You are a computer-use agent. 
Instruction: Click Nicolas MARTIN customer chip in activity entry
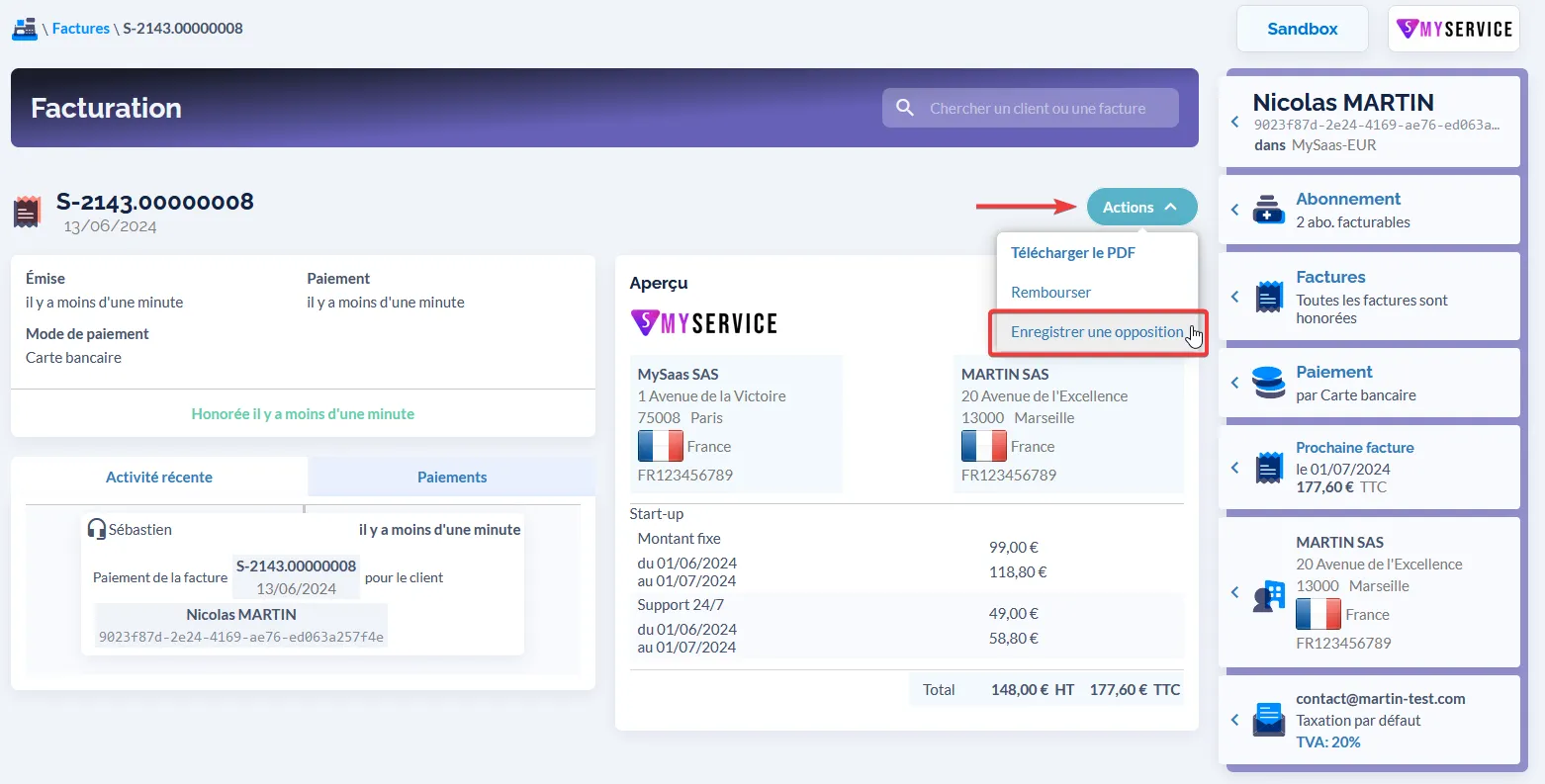(241, 626)
